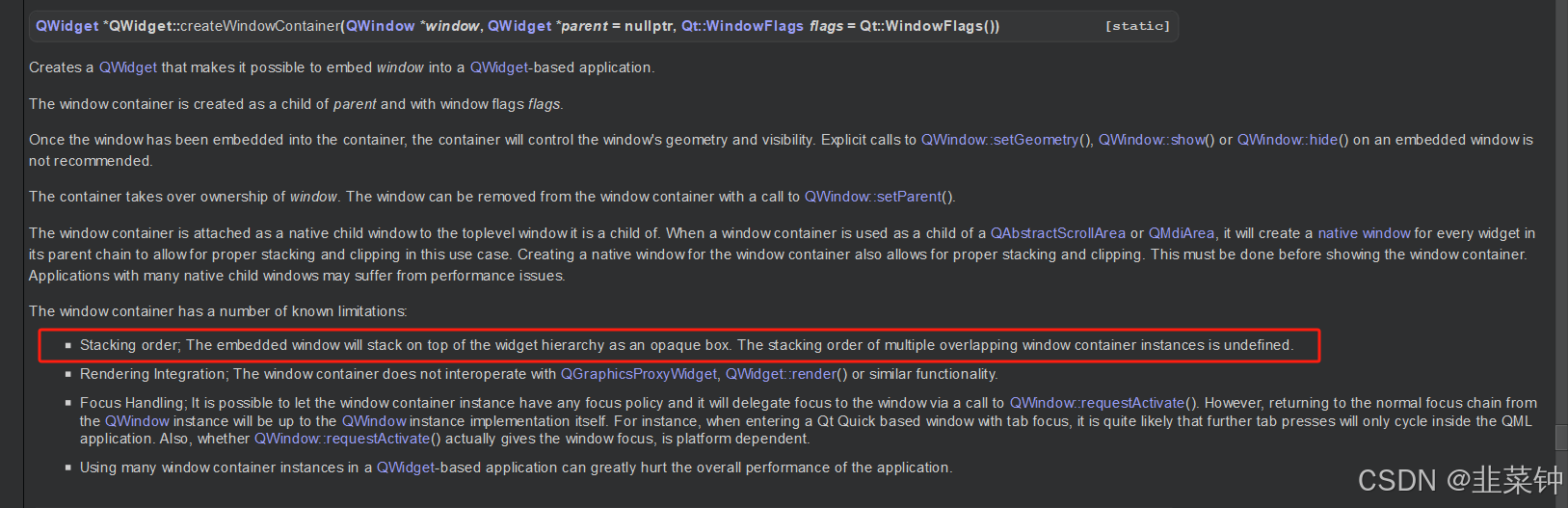Click the vertical scrollbar thumb
1568x508 pixels.
1561,438
